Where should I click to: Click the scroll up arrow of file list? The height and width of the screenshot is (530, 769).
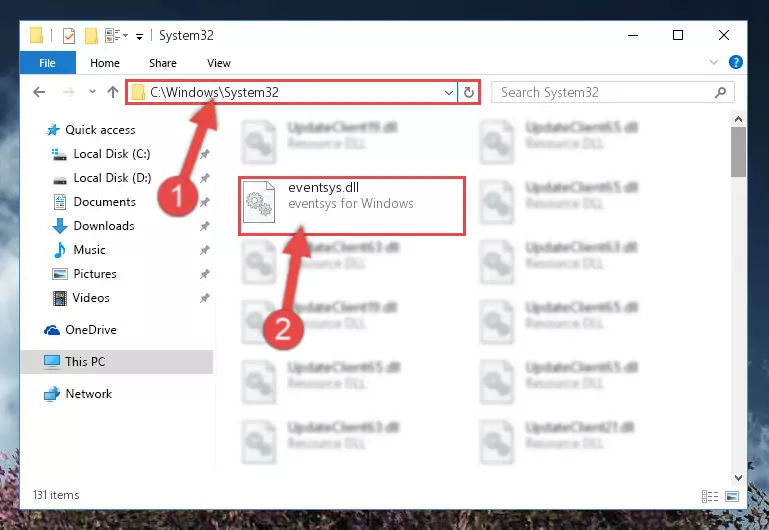pyautogui.click(x=738, y=119)
